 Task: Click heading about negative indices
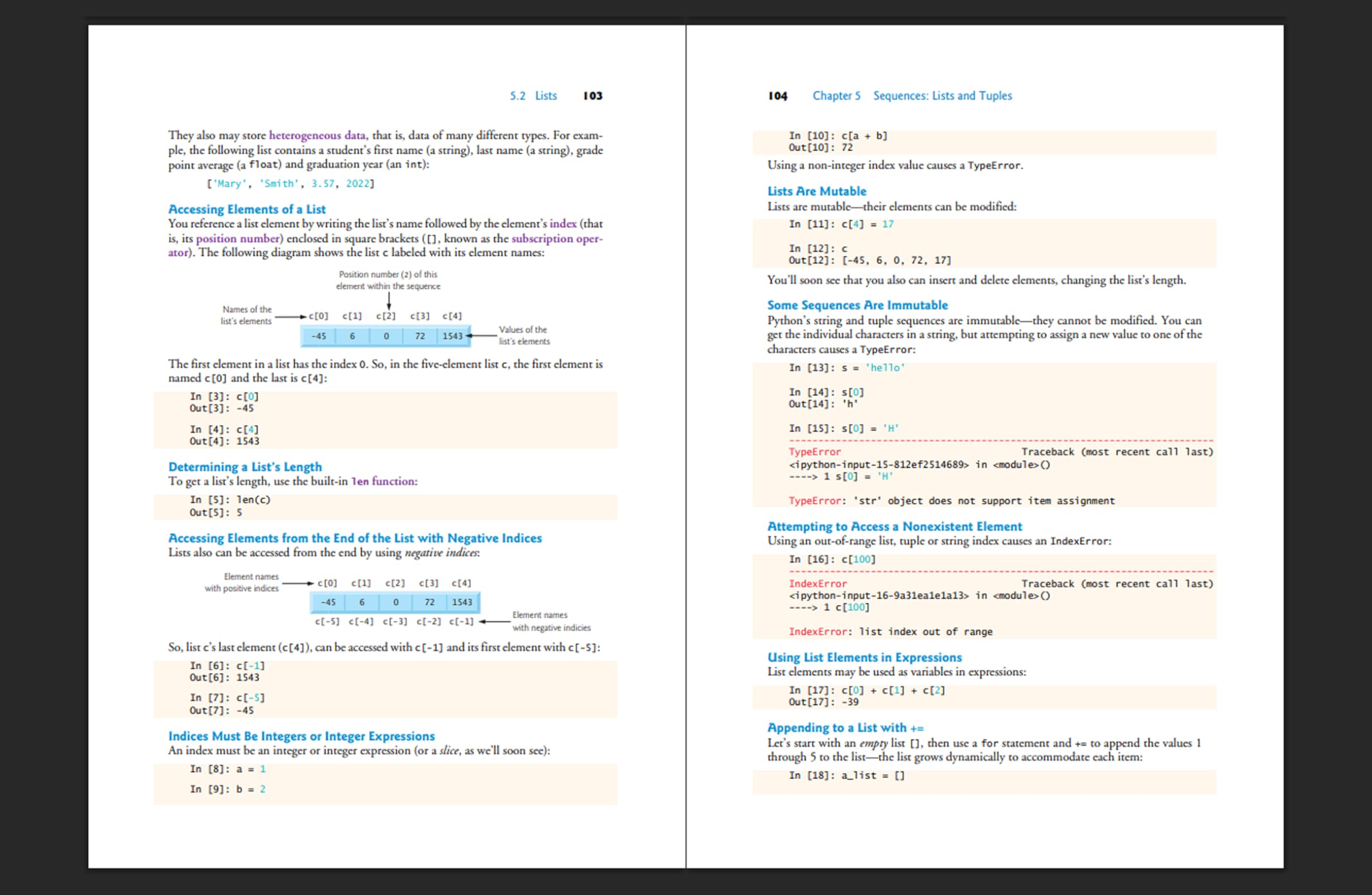click(x=355, y=538)
